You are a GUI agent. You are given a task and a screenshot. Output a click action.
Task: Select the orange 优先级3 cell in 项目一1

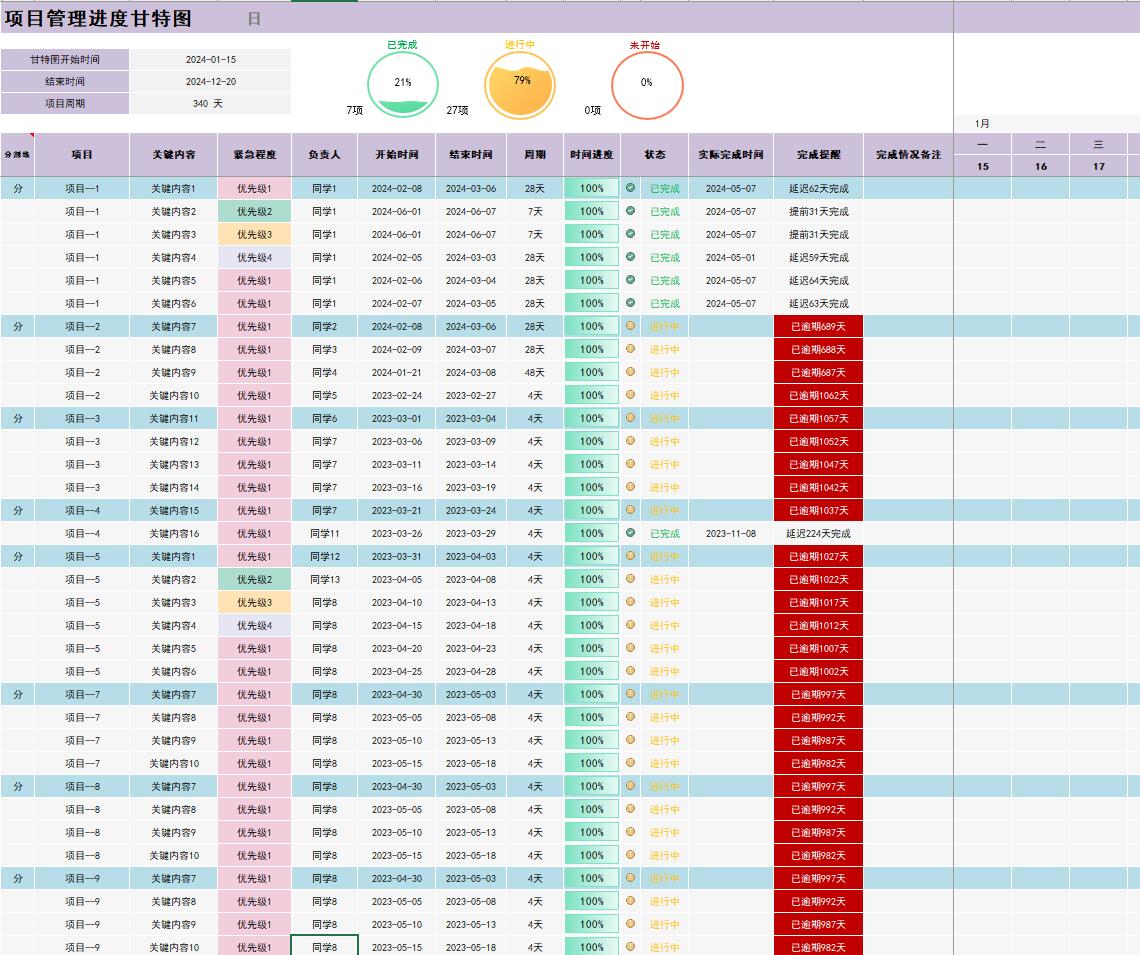coord(254,234)
